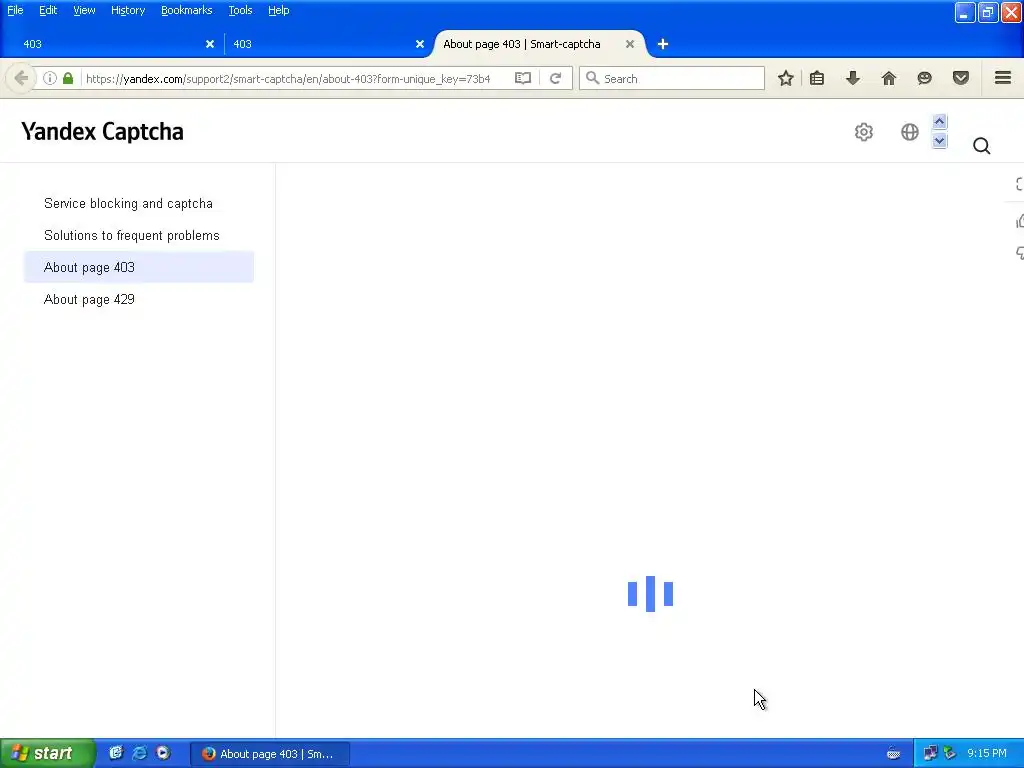Click the thumbs down feedback icon
This screenshot has width=1024, height=768.
click(x=1019, y=253)
